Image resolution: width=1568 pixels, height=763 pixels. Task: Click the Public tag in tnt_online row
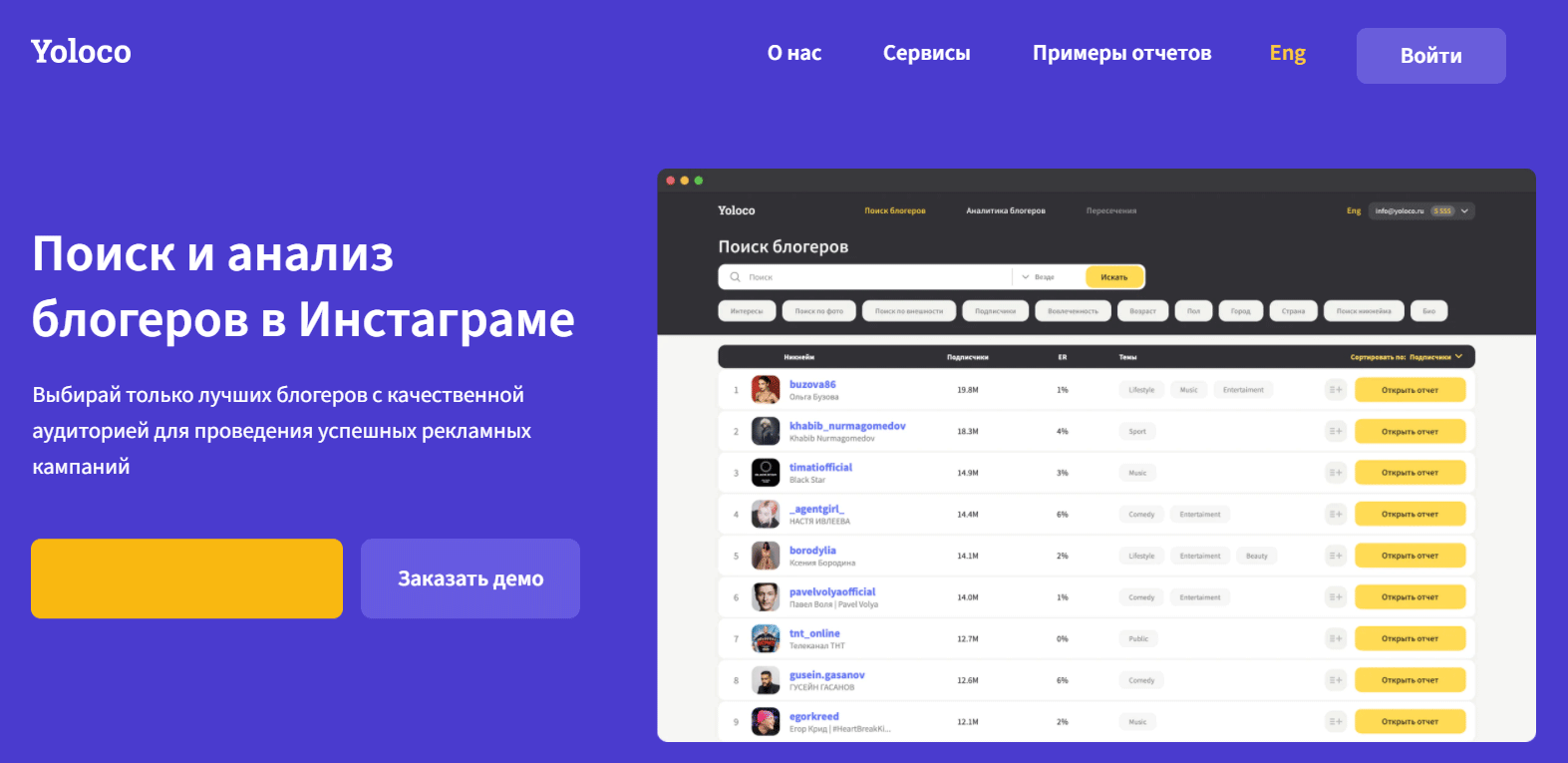(1138, 639)
